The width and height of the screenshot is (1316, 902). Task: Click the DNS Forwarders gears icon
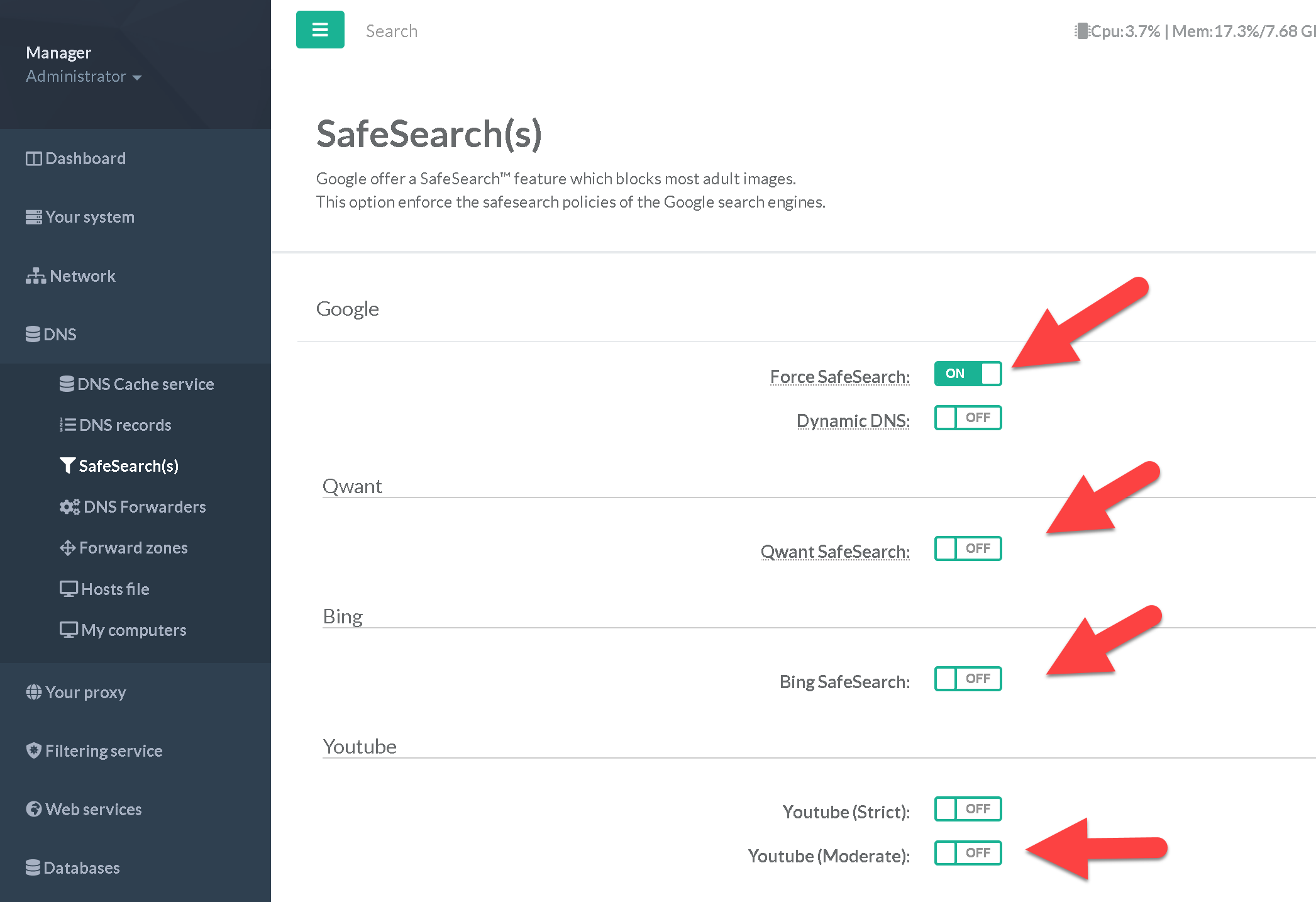(x=69, y=507)
